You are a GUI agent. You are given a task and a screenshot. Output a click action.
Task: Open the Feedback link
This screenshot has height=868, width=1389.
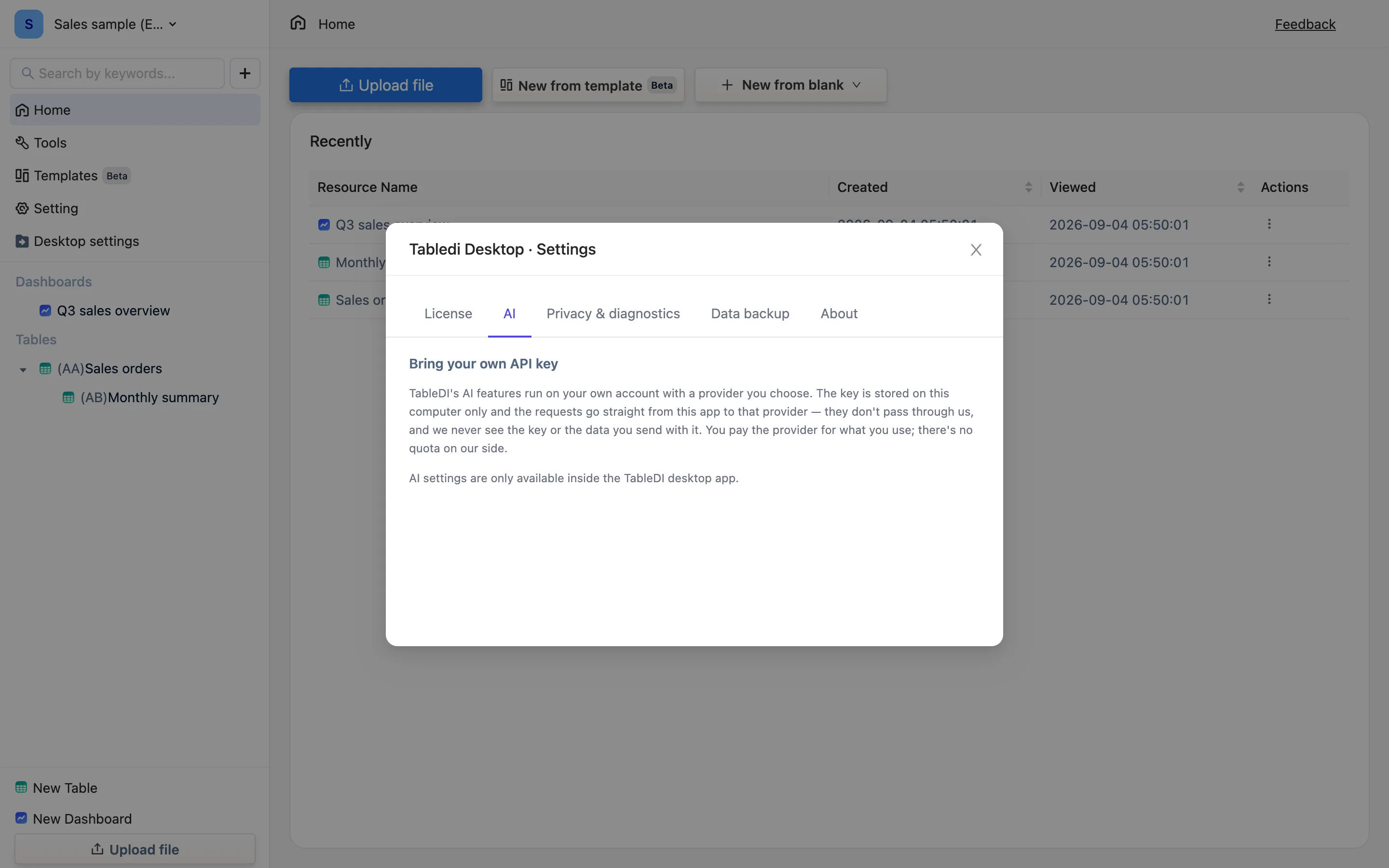click(1305, 24)
